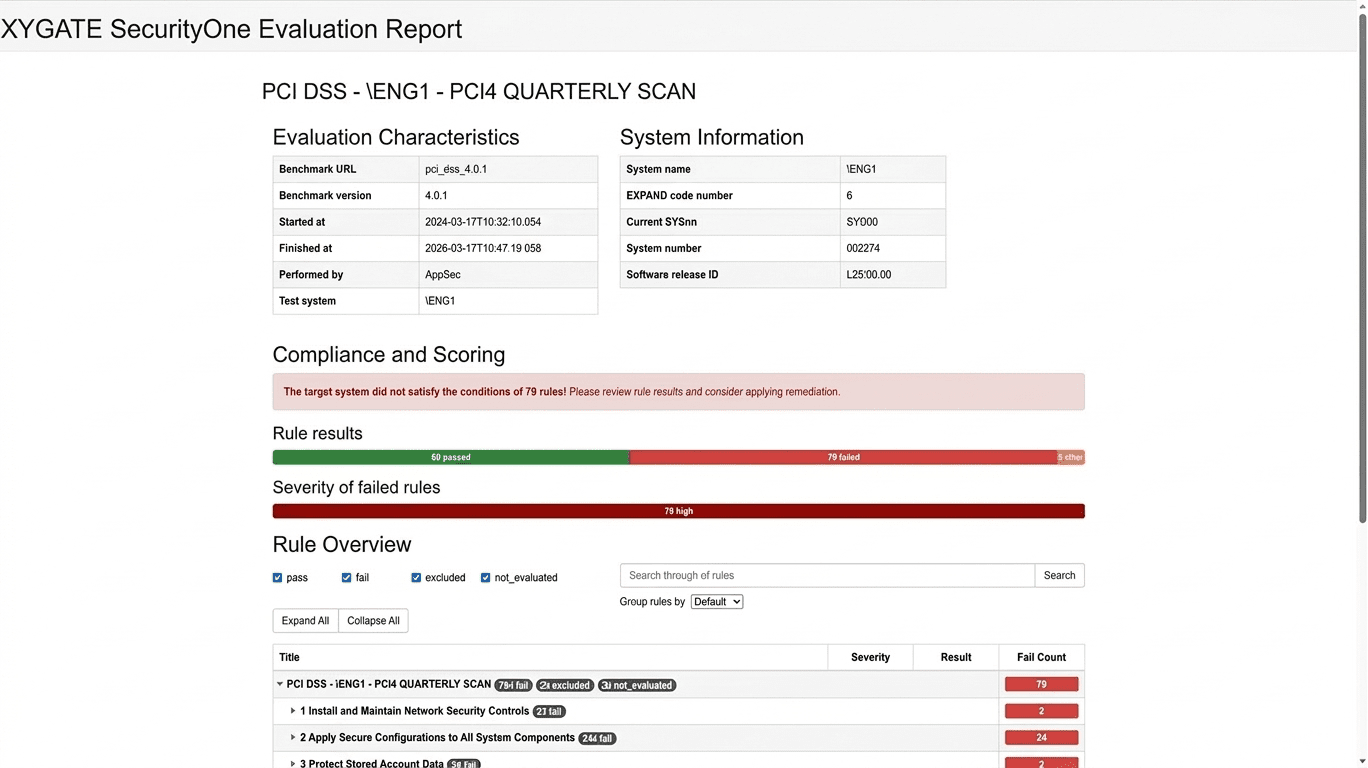Image resolution: width=1368 pixels, height=768 pixels.
Task: Expand Apply Secure Configurations to All System Components
Action: 293,738
